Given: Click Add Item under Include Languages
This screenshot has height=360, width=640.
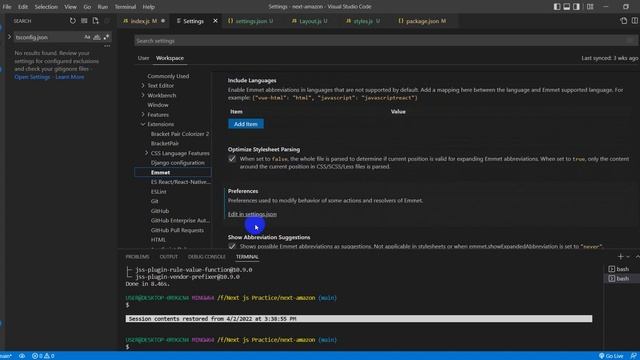Looking at the screenshot, I should pyautogui.click(x=246, y=124).
